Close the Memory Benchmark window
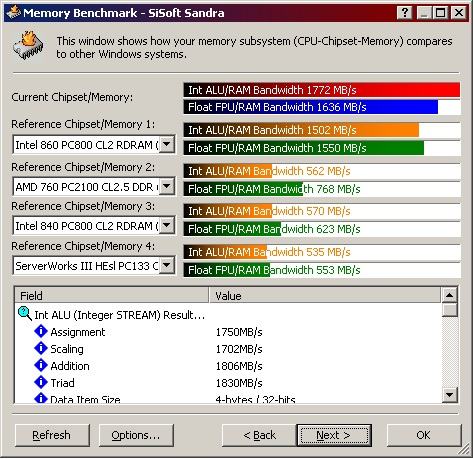The image size is (473, 459). point(459,13)
